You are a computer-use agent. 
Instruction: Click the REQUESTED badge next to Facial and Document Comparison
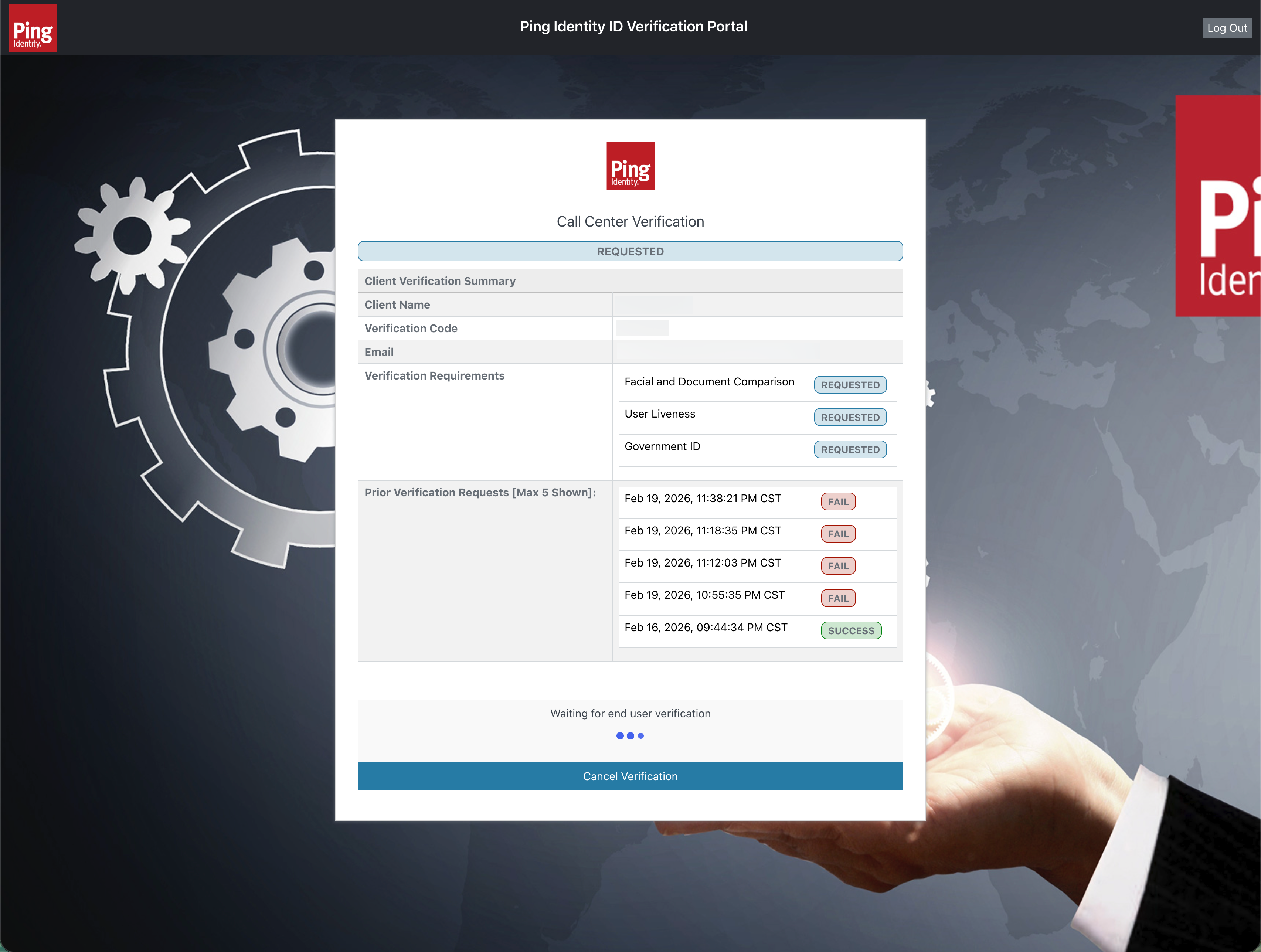(850, 385)
